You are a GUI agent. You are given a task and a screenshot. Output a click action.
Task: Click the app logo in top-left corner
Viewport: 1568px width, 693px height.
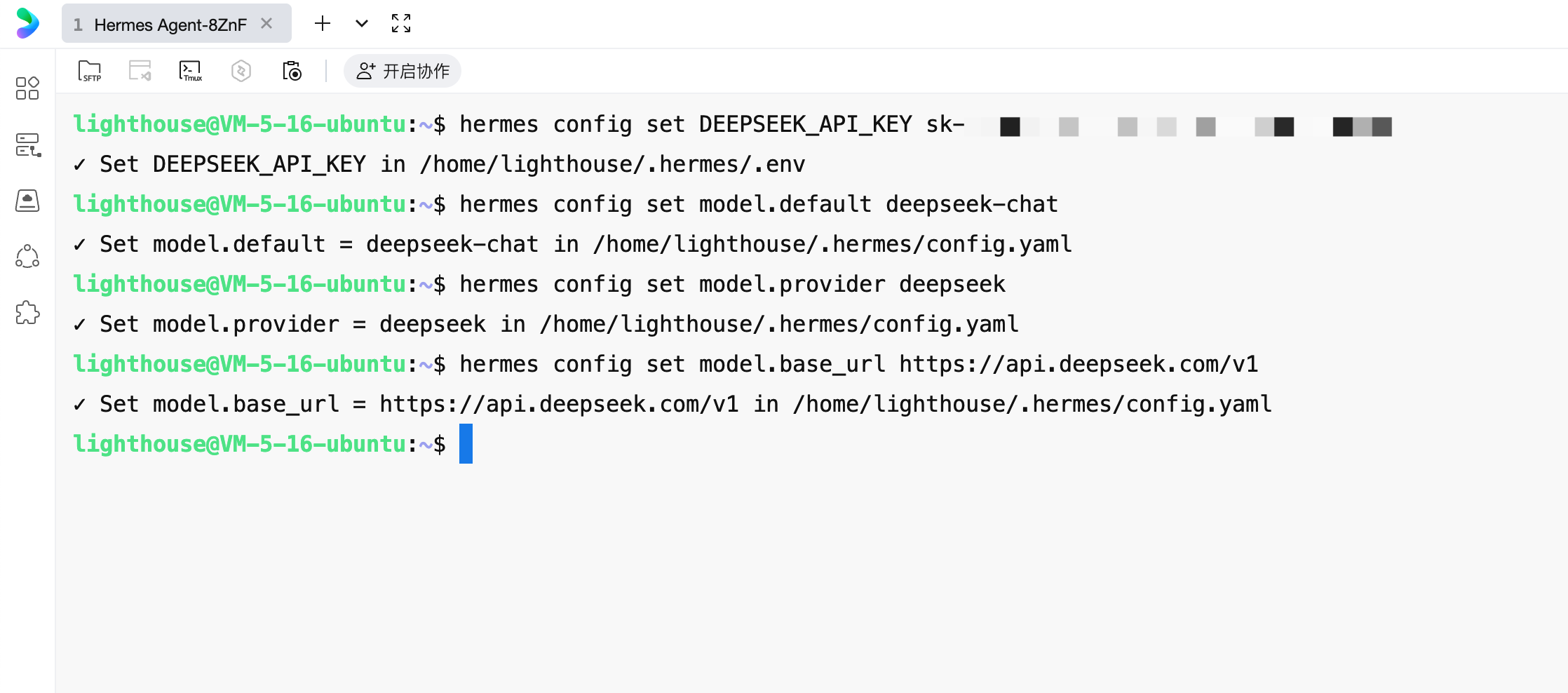(27, 23)
